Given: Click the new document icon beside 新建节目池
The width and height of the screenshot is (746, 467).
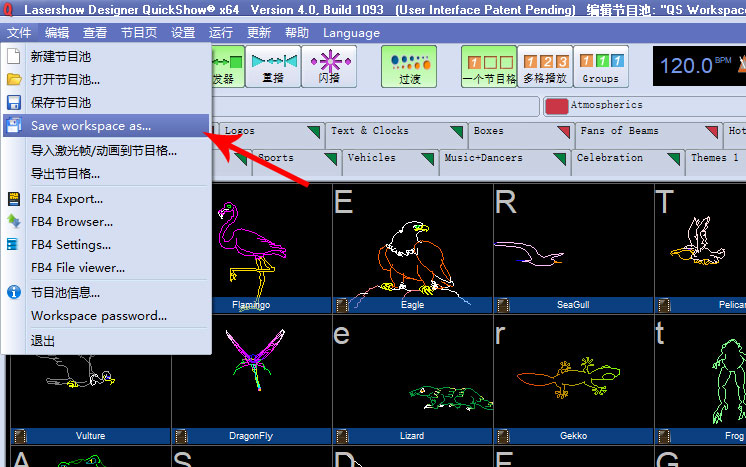Looking at the screenshot, I should [x=14, y=56].
